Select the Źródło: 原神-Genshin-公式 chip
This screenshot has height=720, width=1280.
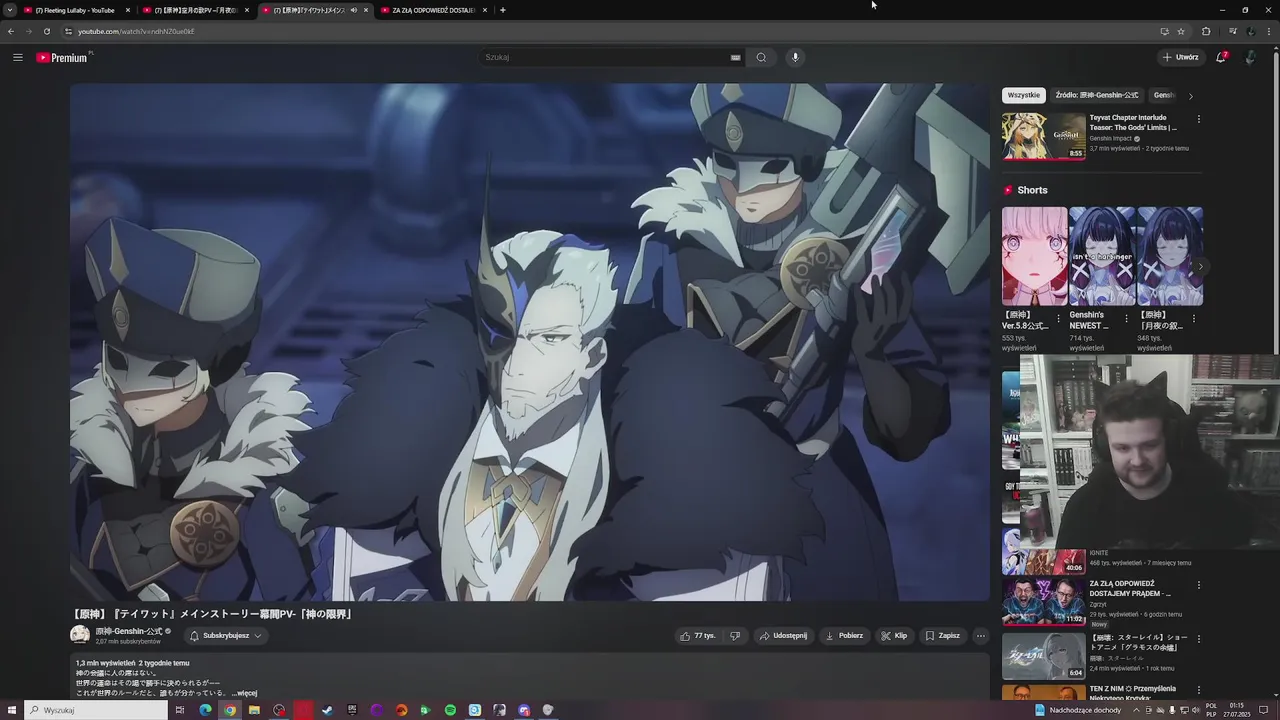[1096, 95]
